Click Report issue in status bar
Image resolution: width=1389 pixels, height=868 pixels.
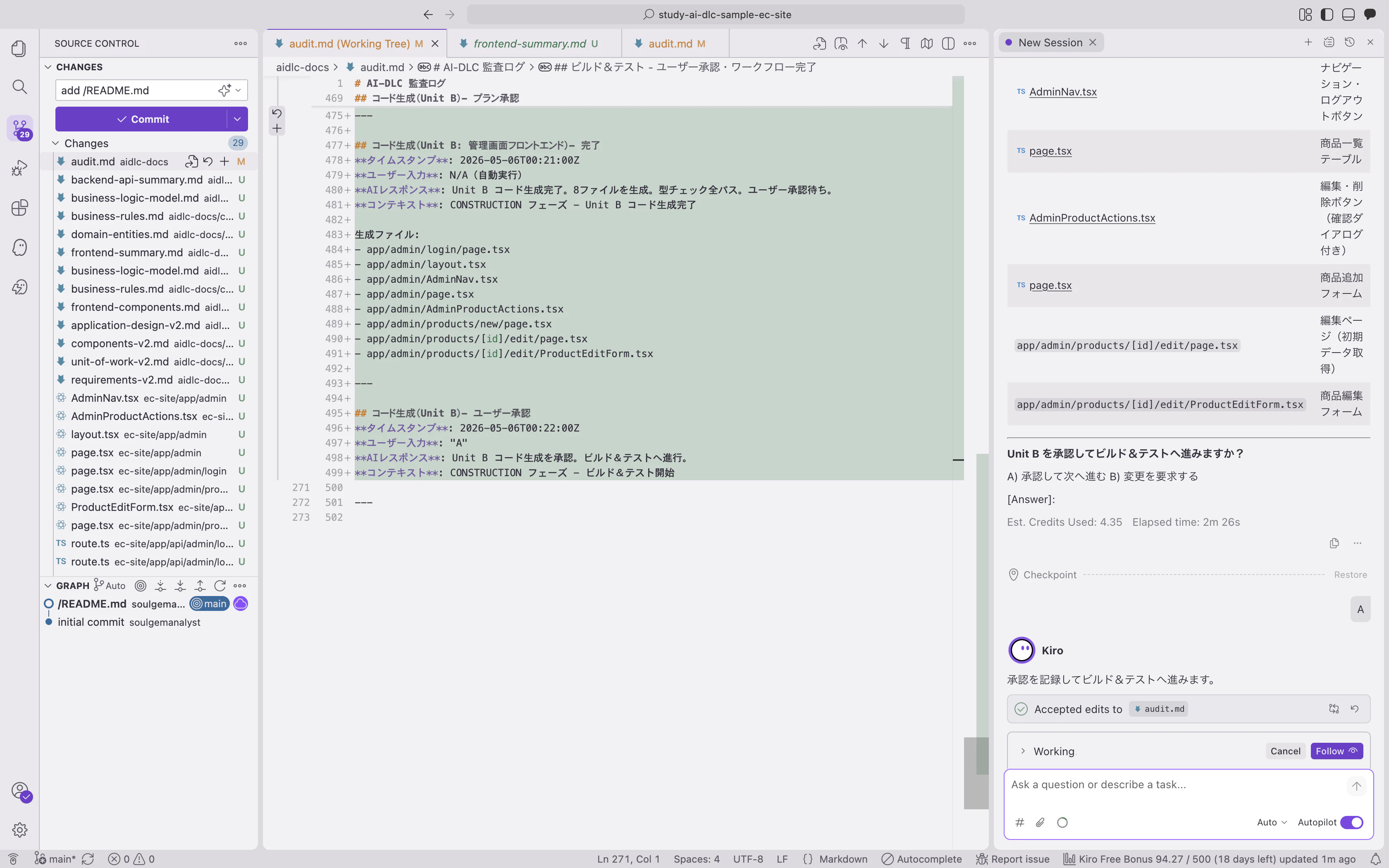coord(1013,859)
